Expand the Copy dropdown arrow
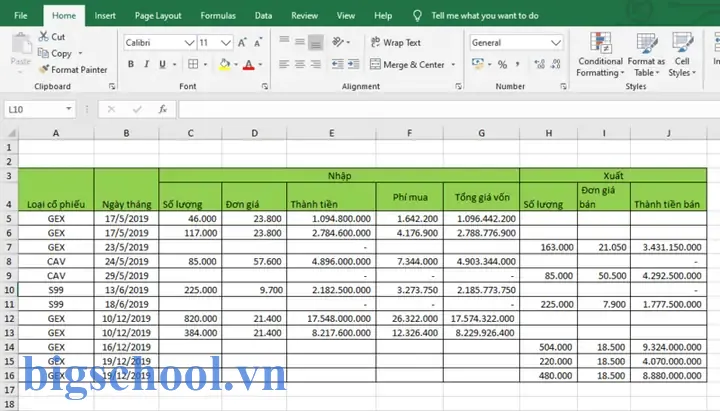This screenshot has width=720, height=411. (80, 53)
